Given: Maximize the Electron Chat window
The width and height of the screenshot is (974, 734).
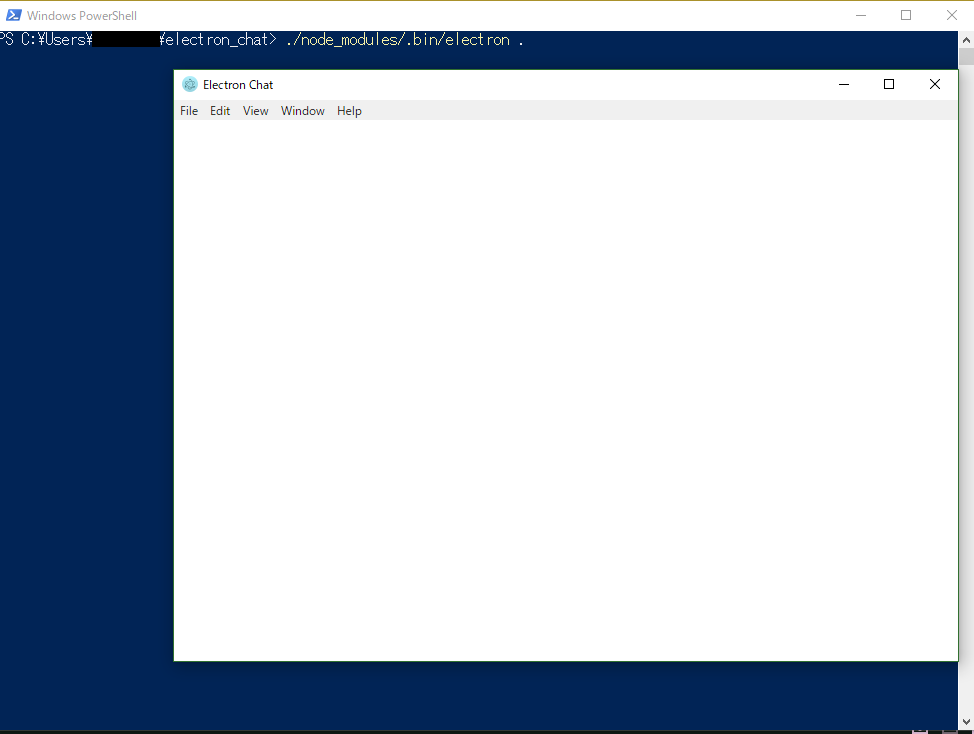Looking at the screenshot, I should click(x=889, y=85).
